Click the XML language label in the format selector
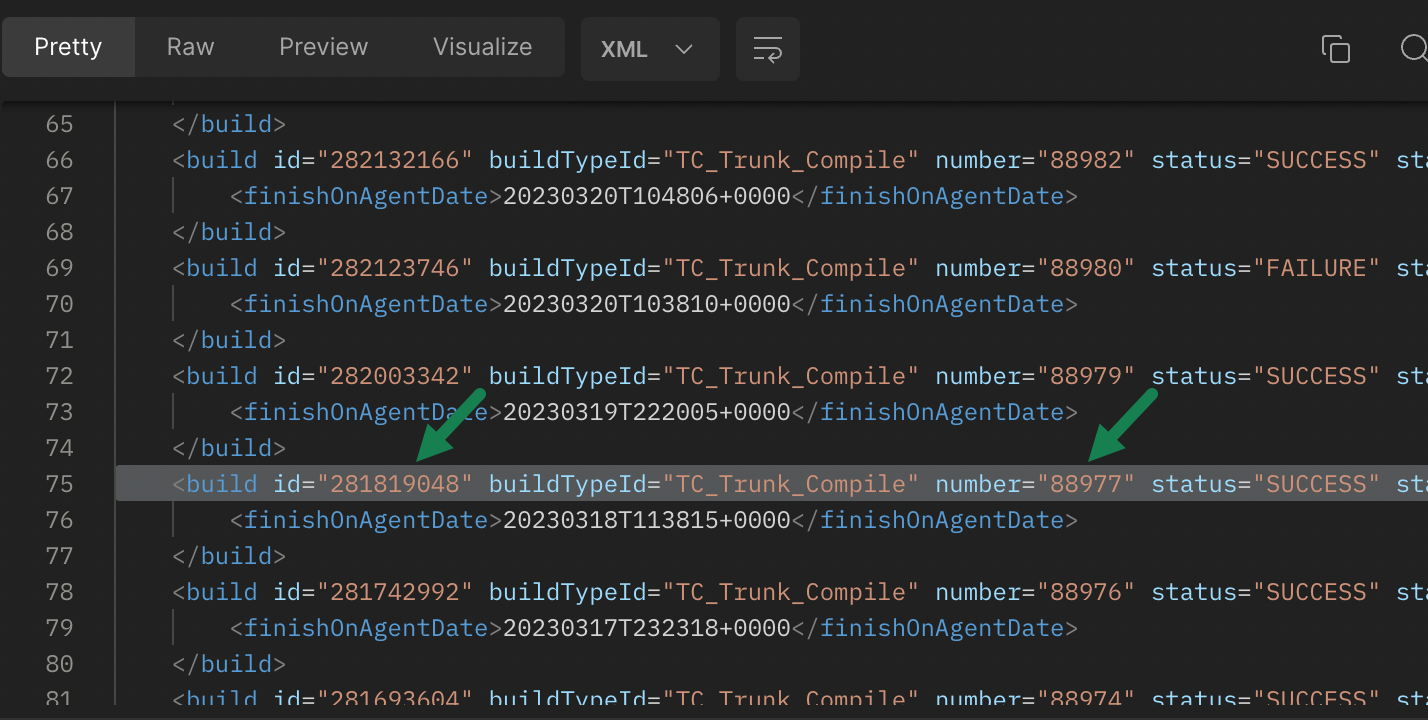The width and height of the screenshot is (1428, 720). [x=625, y=48]
